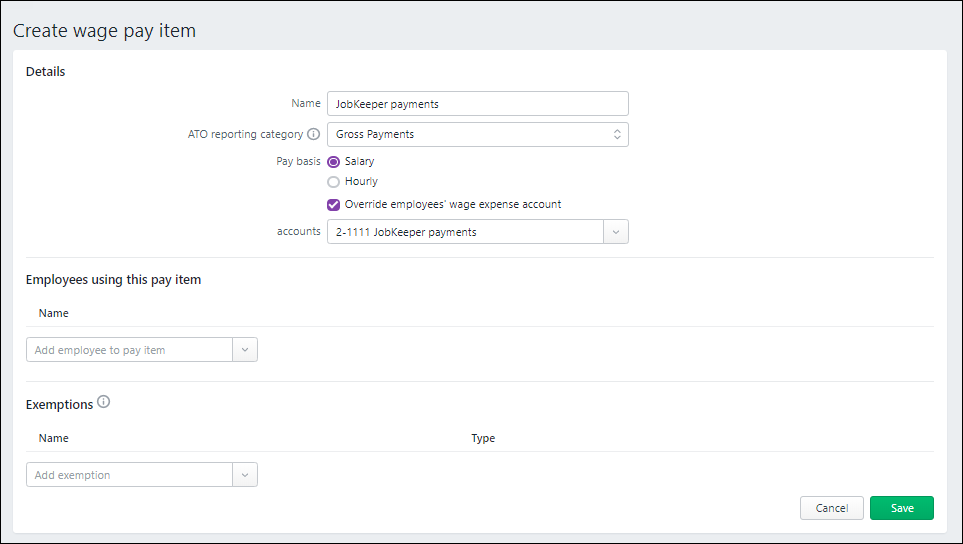Choose the Hourly pay basis radio button
This screenshot has width=963, height=544.
click(x=334, y=182)
